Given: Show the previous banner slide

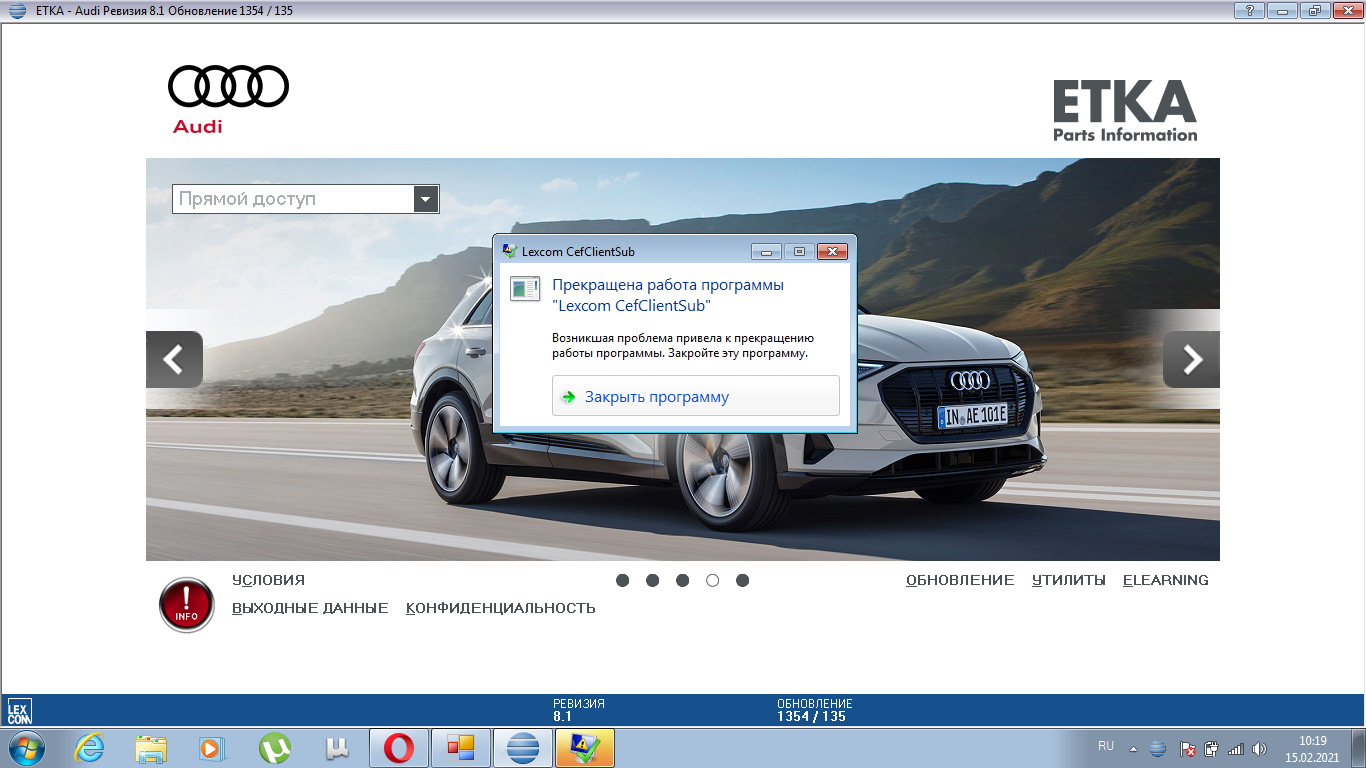Looking at the screenshot, I should pos(174,359).
